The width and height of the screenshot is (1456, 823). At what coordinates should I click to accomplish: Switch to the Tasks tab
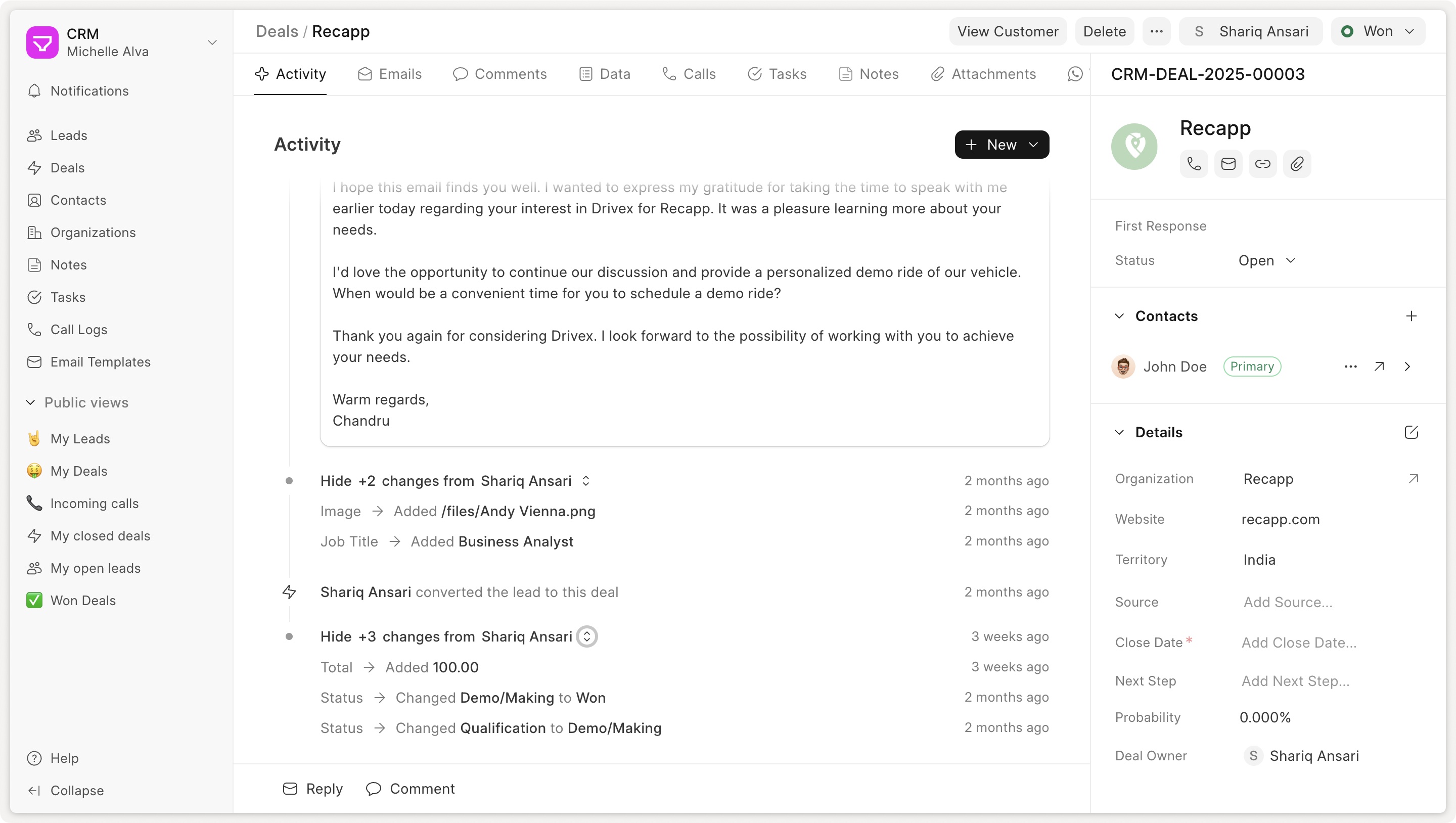pyautogui.click(x=777, y=74)
